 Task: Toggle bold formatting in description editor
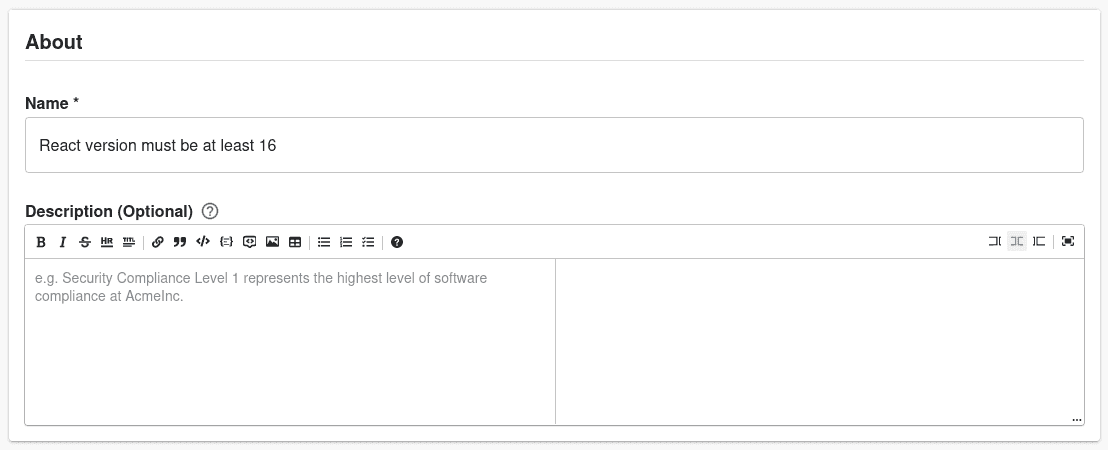pyautogui.click(x=41, y=242)
